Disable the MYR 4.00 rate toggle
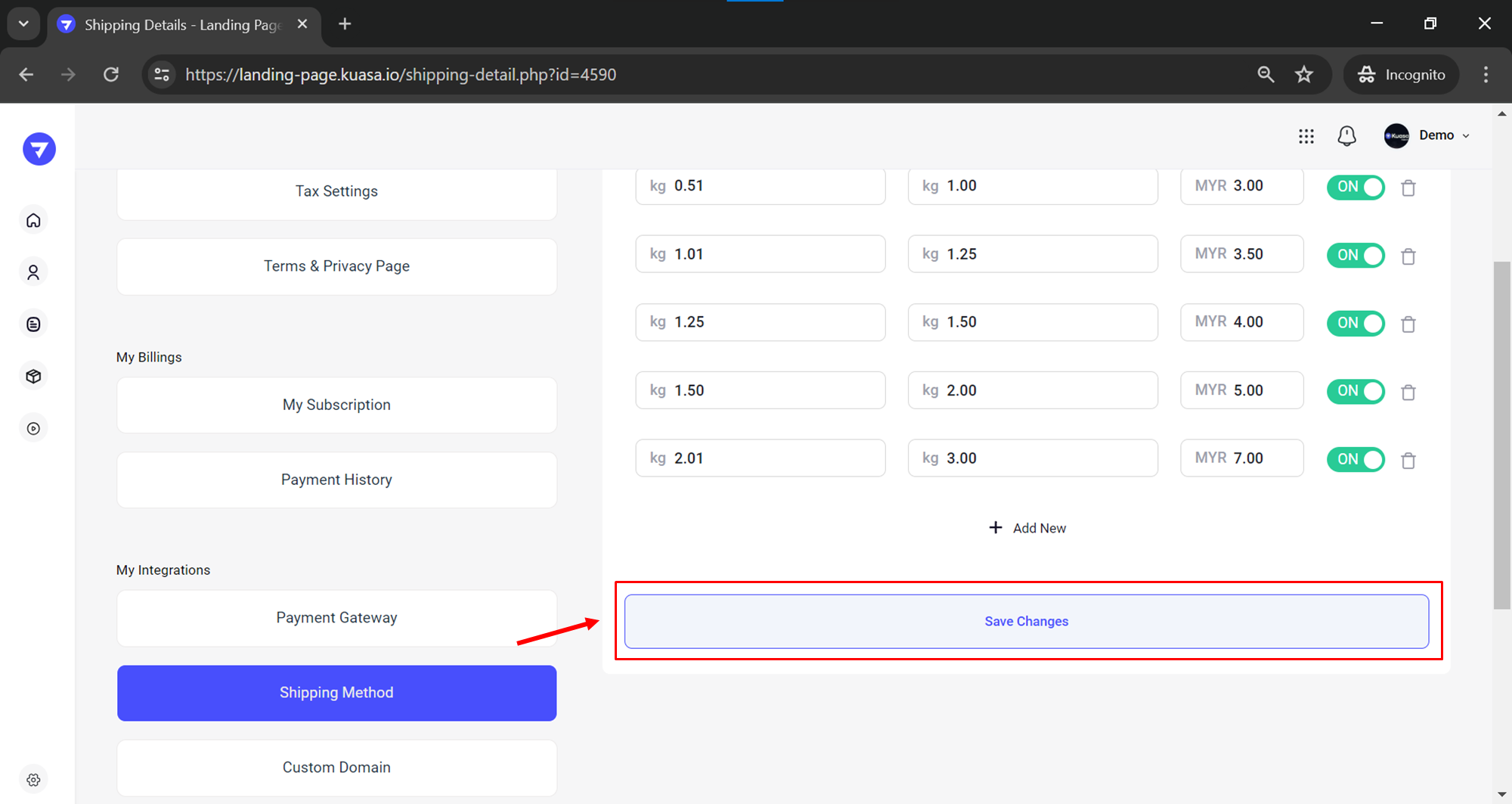 [1356, 323]
